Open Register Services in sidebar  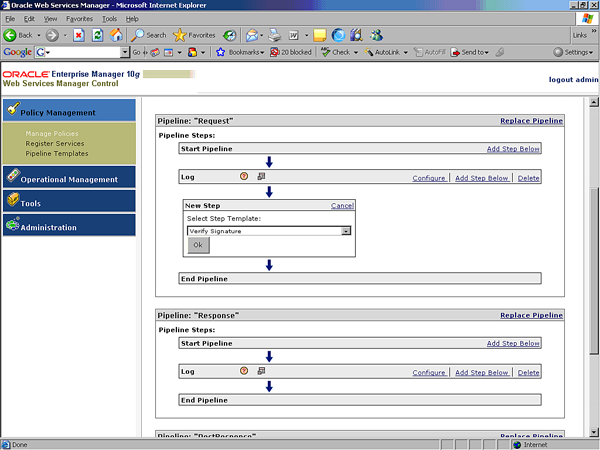pyautogui.click(x=55, y=143)
